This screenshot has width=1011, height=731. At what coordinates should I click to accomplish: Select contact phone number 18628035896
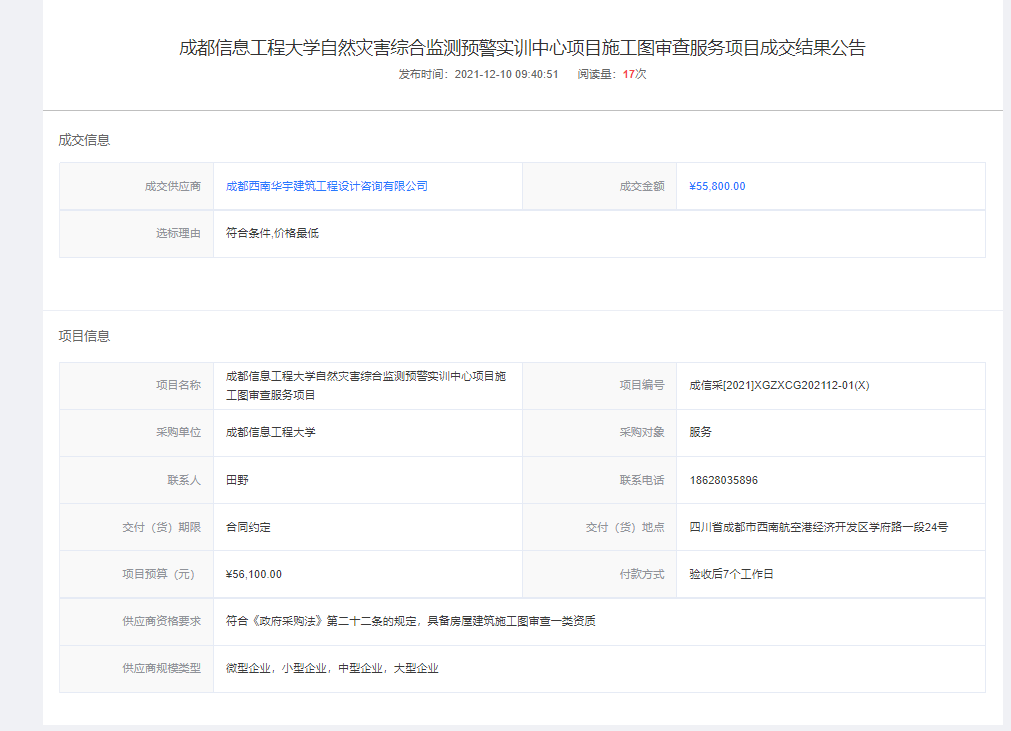723,480
